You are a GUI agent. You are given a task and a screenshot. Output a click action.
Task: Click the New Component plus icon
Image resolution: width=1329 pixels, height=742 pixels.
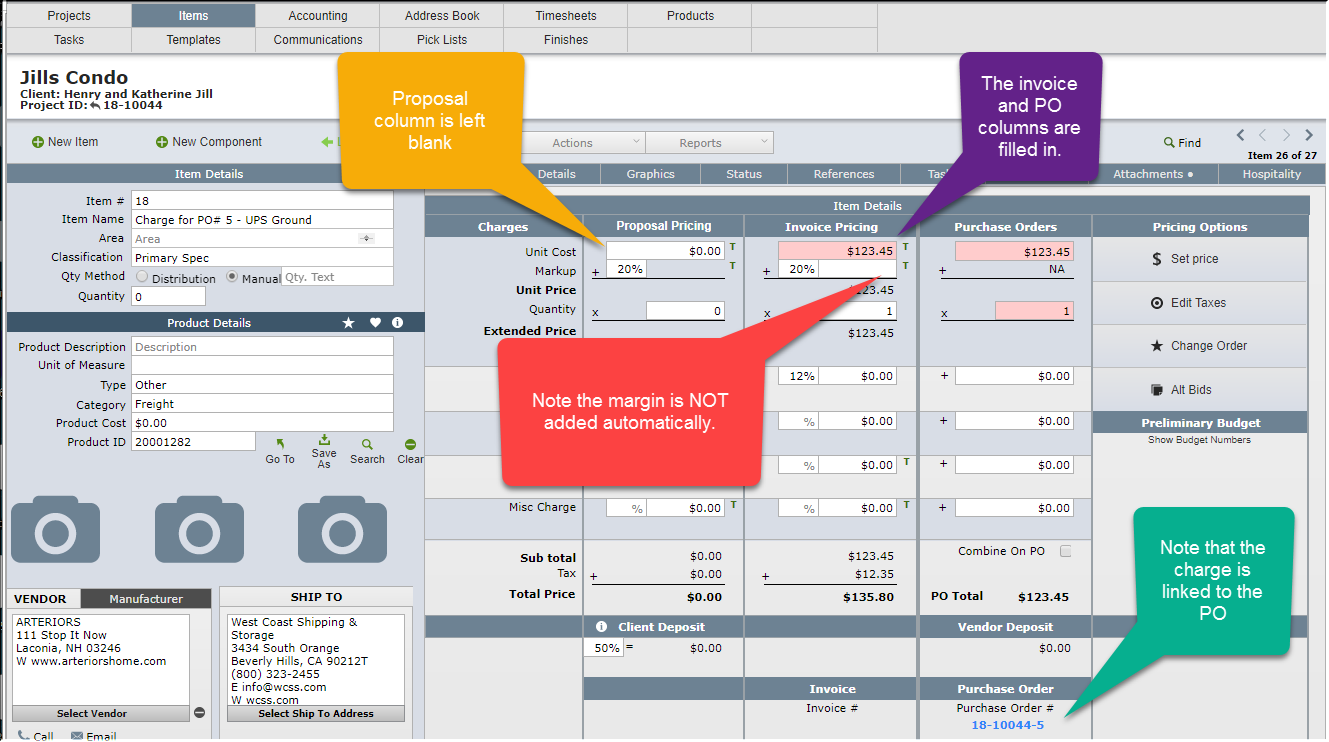tap(162, 142)
